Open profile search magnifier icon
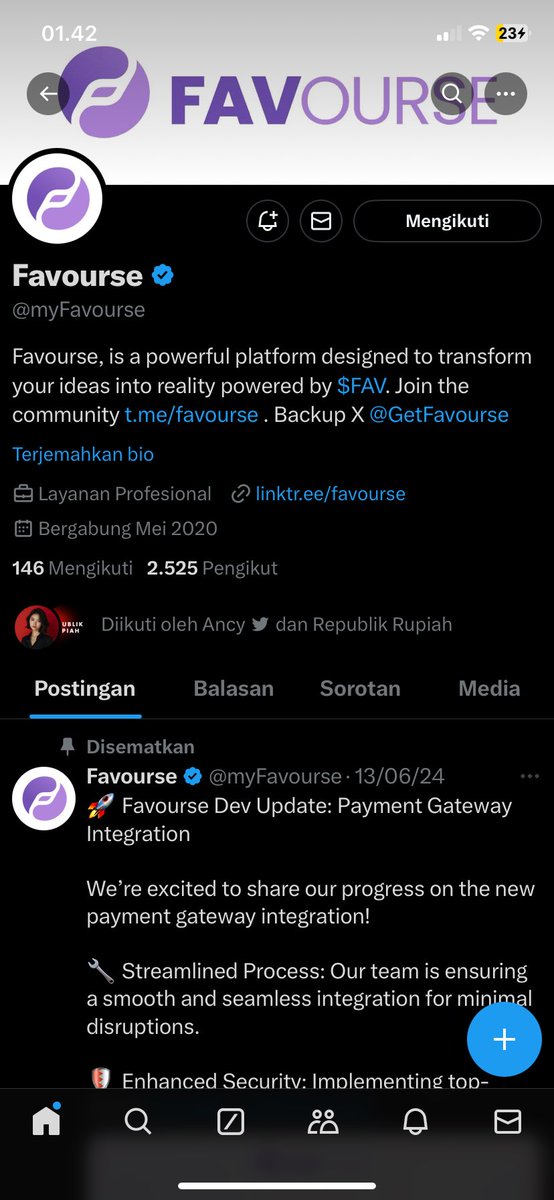This screenshot has width=554, height=1200. (x=452, y=95)
